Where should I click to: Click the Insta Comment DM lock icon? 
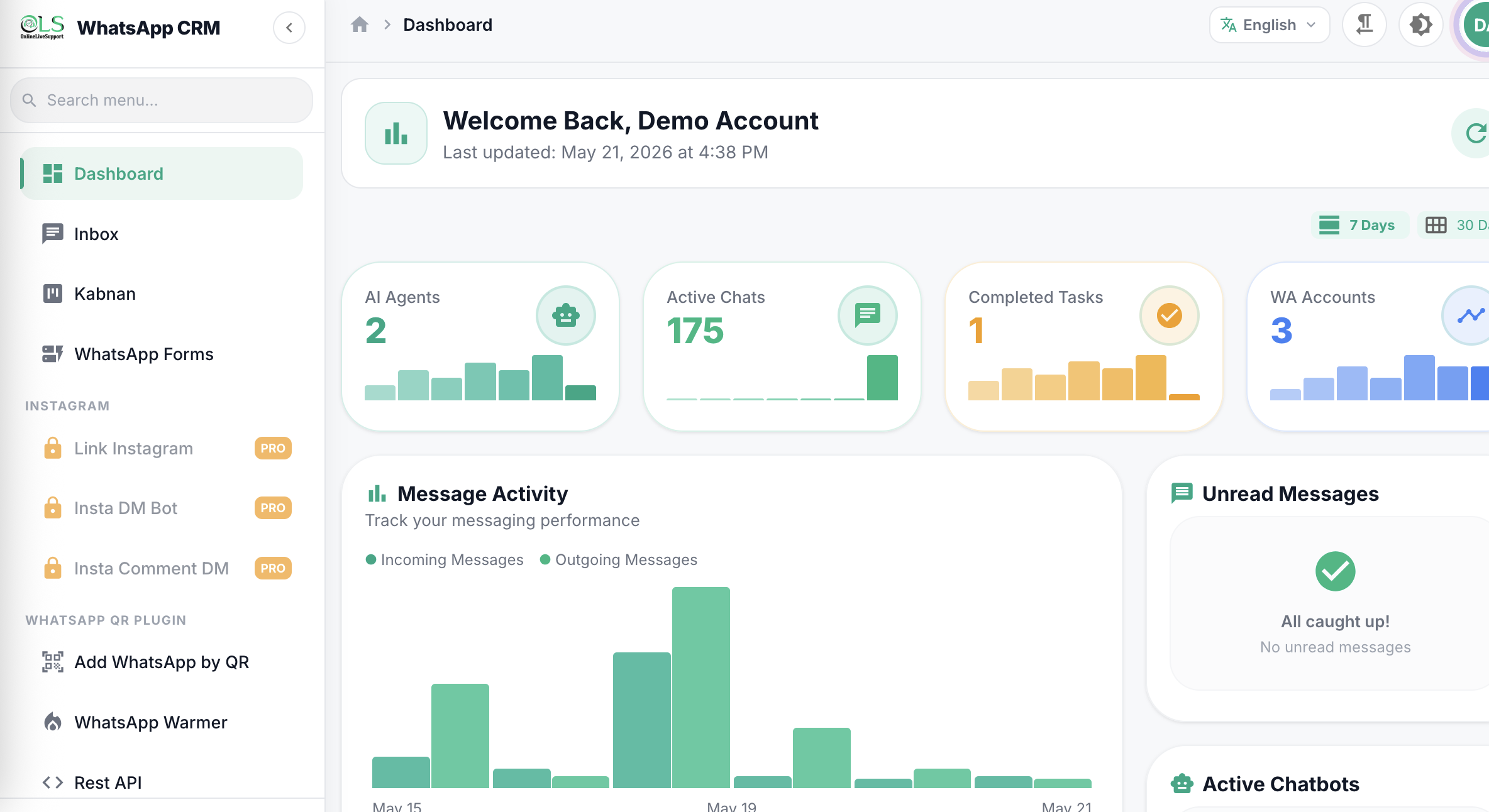(53, 568)
